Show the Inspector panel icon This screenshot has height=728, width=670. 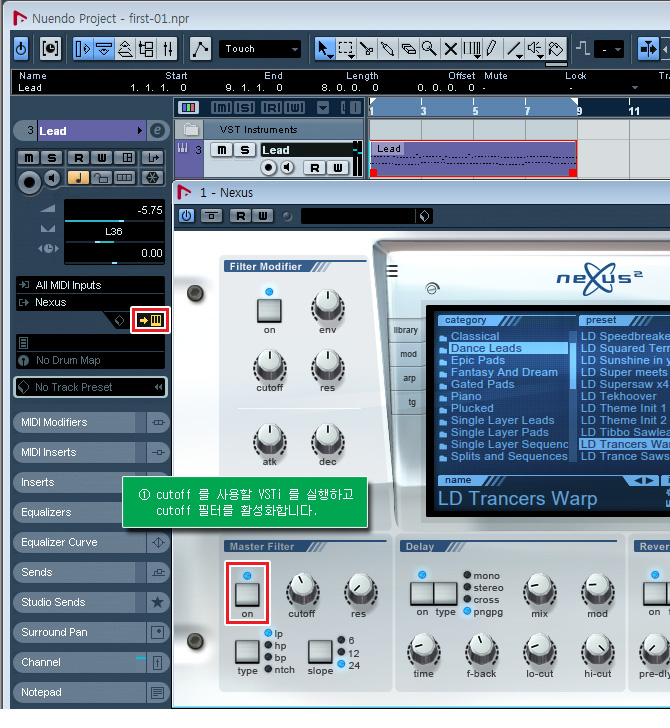83,49
